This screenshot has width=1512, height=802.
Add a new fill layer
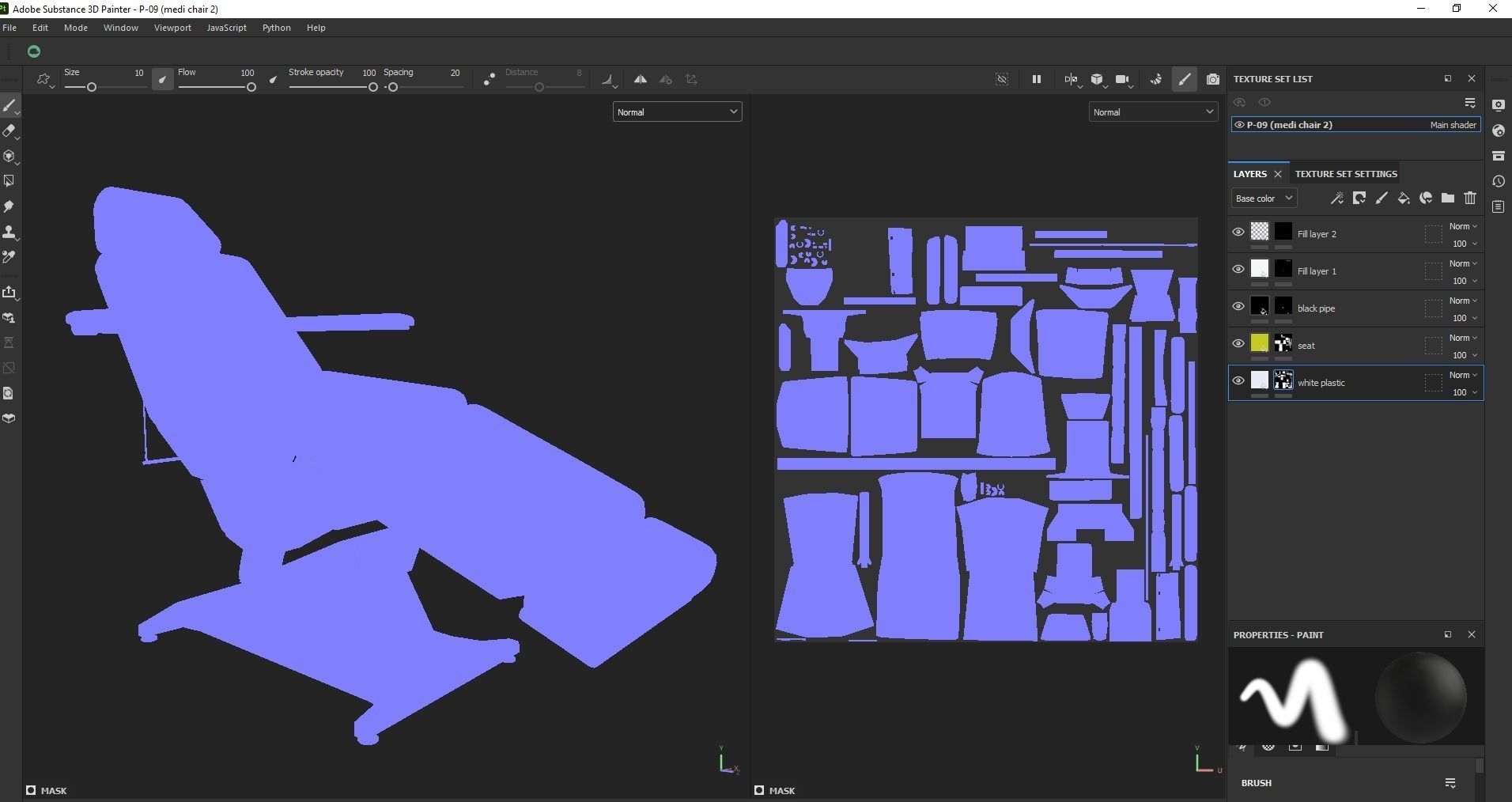[1404, 199]
